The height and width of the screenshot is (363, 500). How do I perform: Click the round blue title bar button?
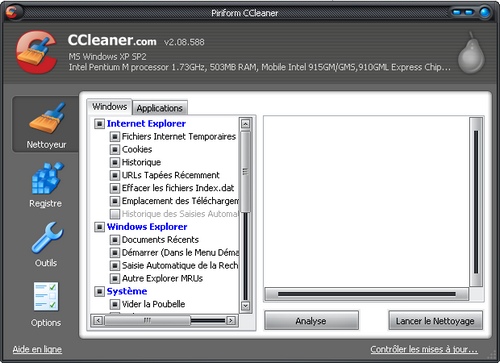coord(484,12)
